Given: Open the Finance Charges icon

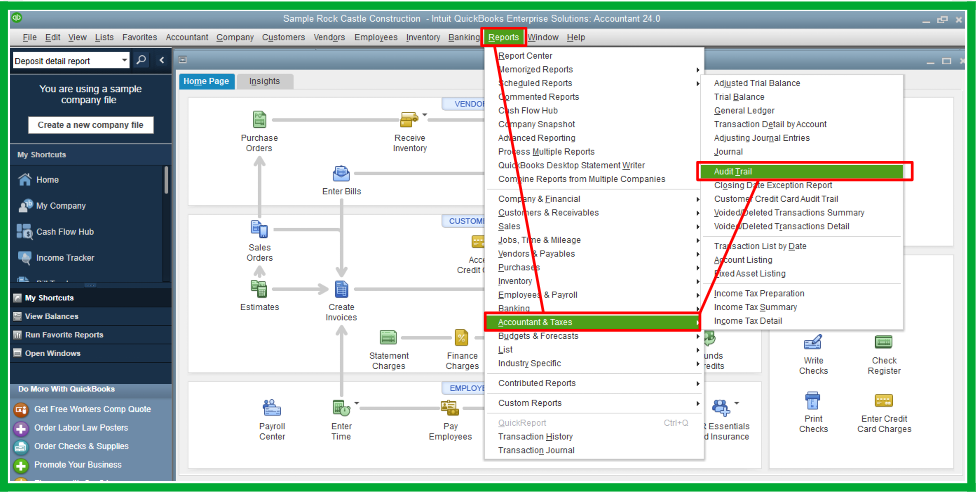Looking at the screenshot, I should 462,338.
